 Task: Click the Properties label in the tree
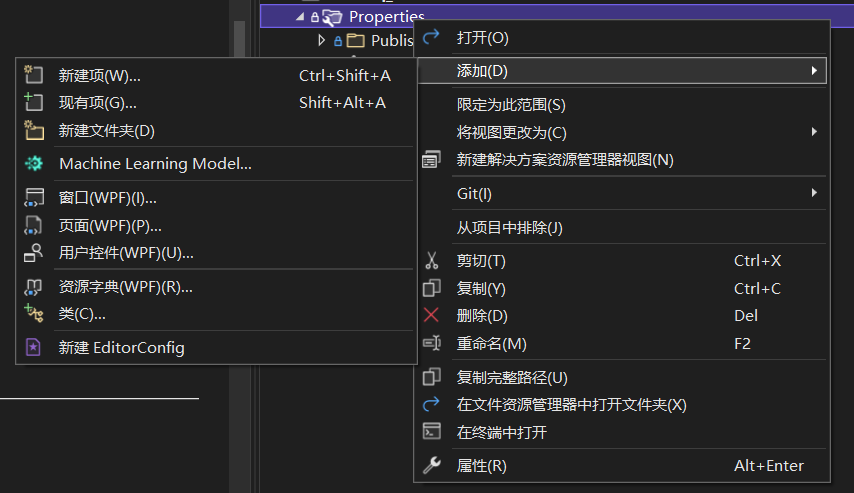click(x=386, y=17)
